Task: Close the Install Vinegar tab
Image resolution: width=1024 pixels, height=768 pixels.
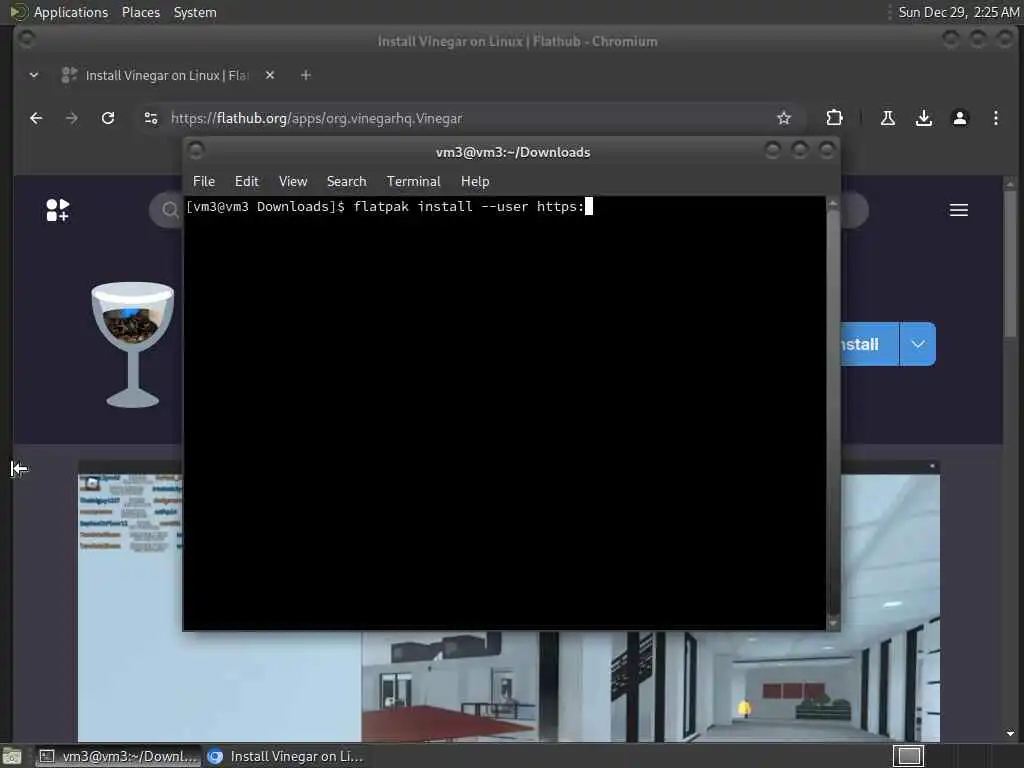Action: [270, 75]
